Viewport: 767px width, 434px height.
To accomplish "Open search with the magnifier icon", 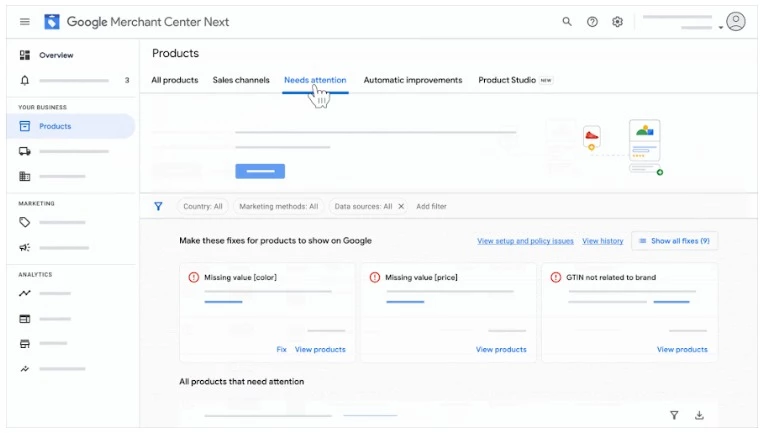I will pos(567,22).
